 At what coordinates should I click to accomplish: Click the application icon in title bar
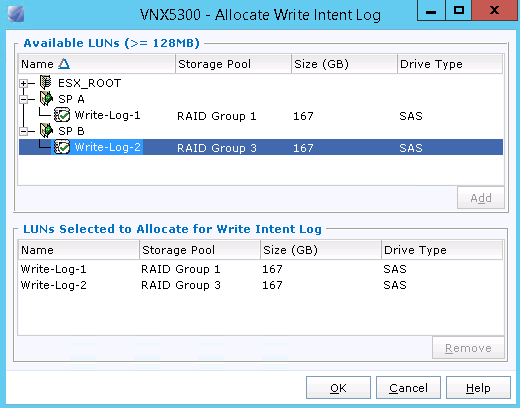16,14
